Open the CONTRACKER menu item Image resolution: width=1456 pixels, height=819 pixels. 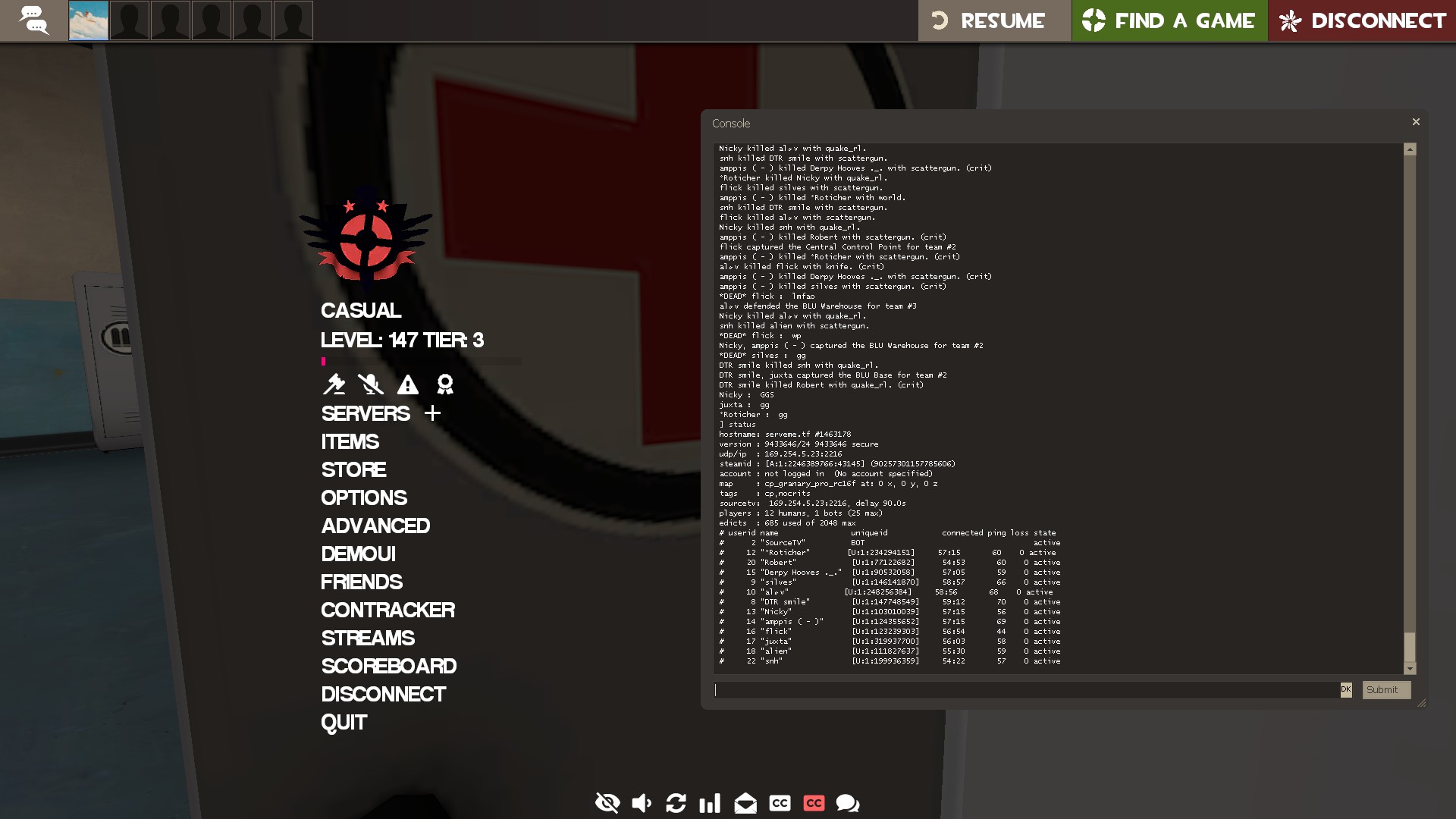tap(388, 610)
